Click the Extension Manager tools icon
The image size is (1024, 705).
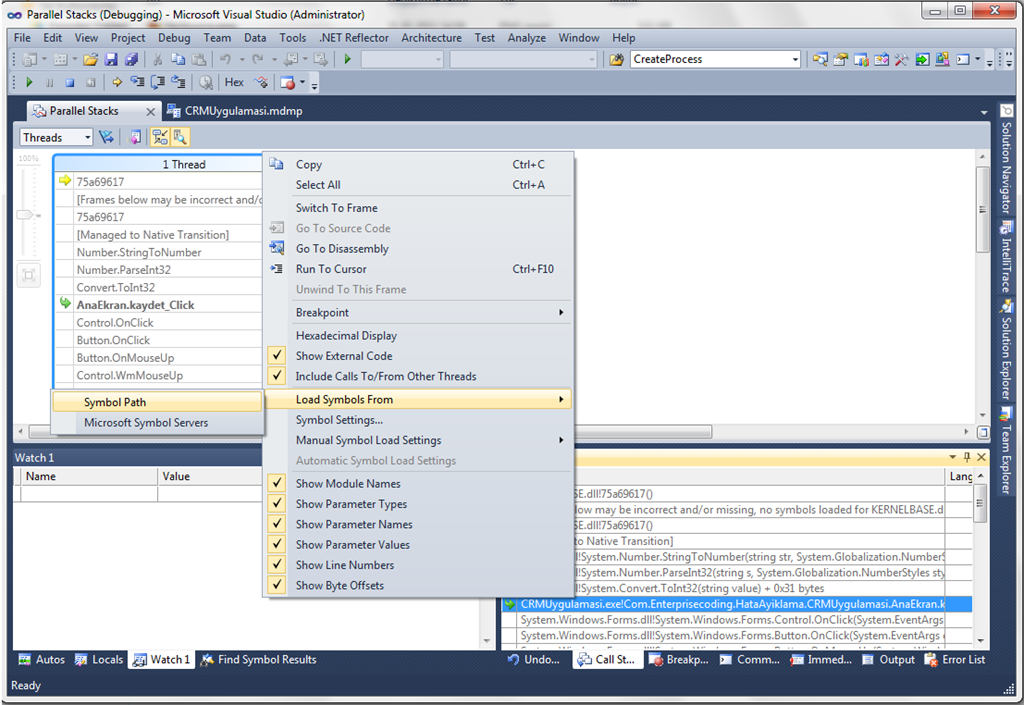pos(901,59)
